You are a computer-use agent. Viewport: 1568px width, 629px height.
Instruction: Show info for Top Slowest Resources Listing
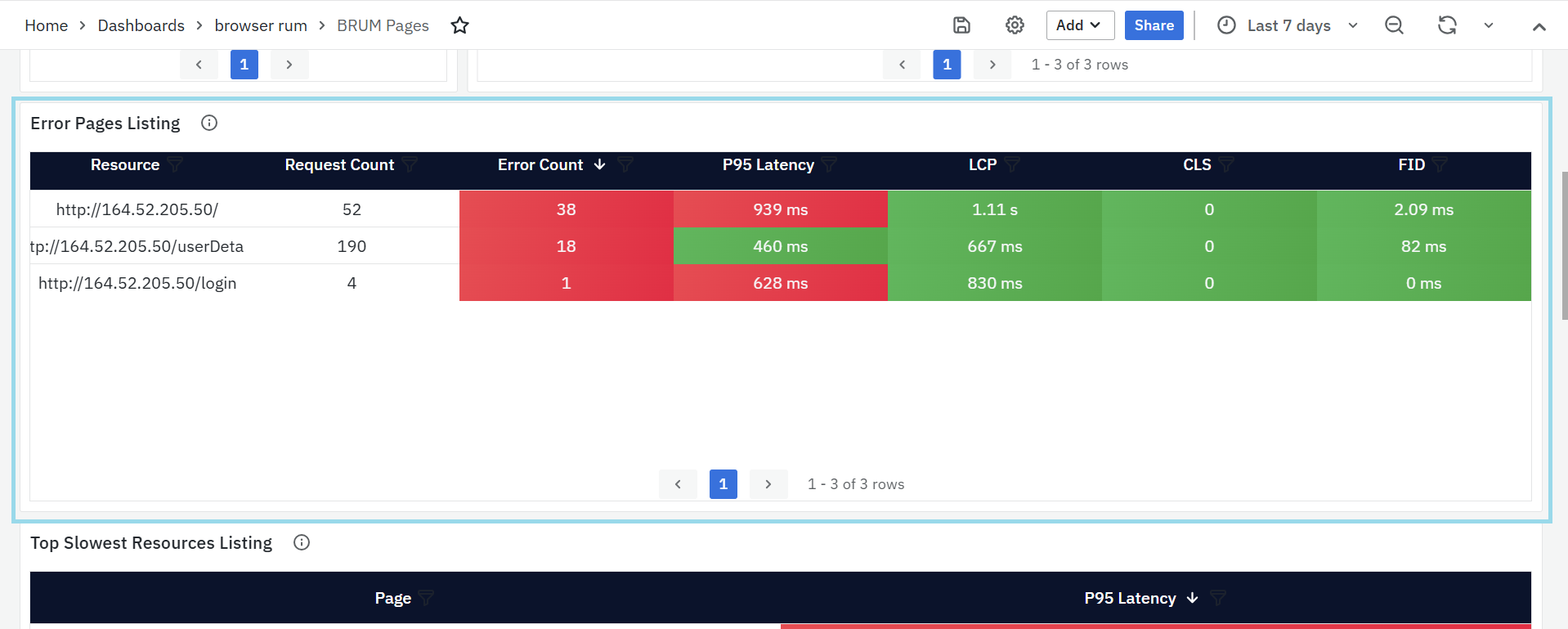[x=302, y=542]
